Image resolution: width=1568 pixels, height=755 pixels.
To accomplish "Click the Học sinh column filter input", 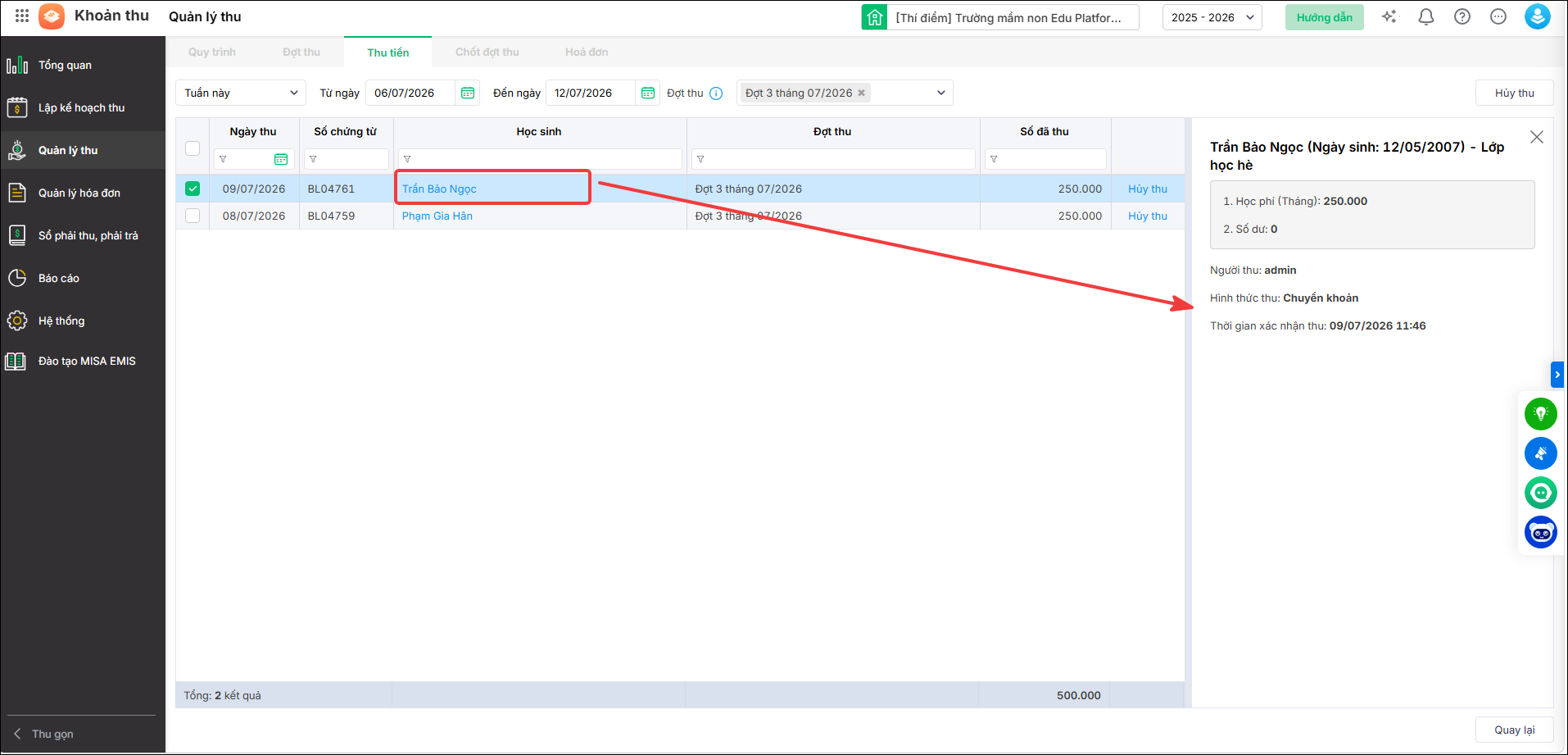I will [x=540, y=159].
